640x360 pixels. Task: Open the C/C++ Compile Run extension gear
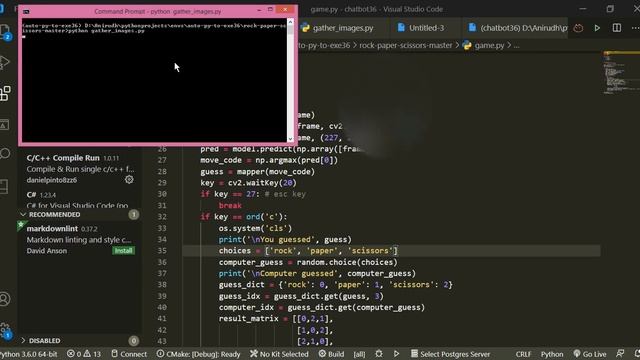(x=129, y=180)
